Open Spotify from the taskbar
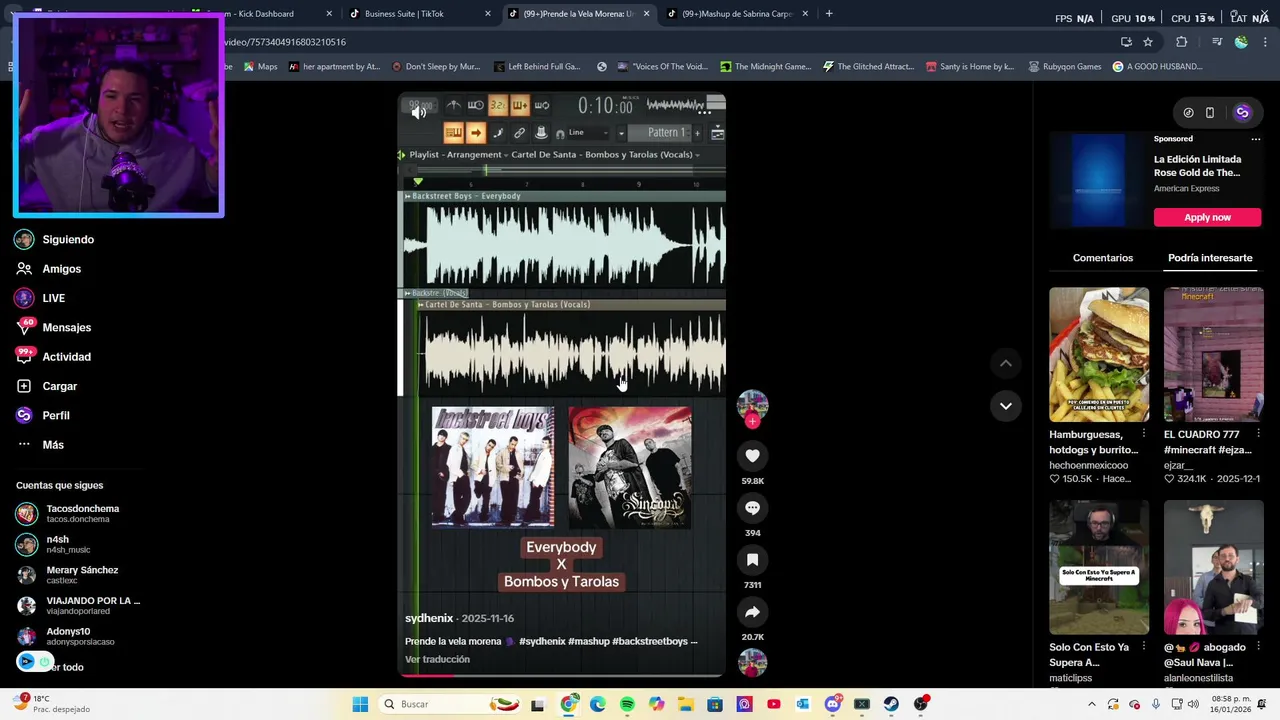This screenshot has width=1280, height=720. [x=627, y=704]
